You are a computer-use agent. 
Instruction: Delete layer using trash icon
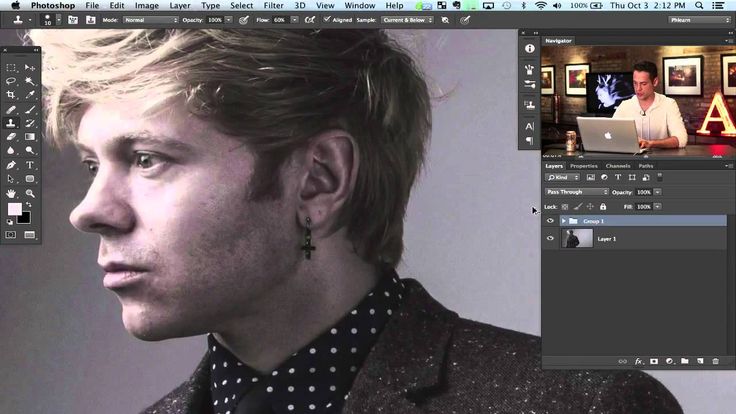(716, 360)
